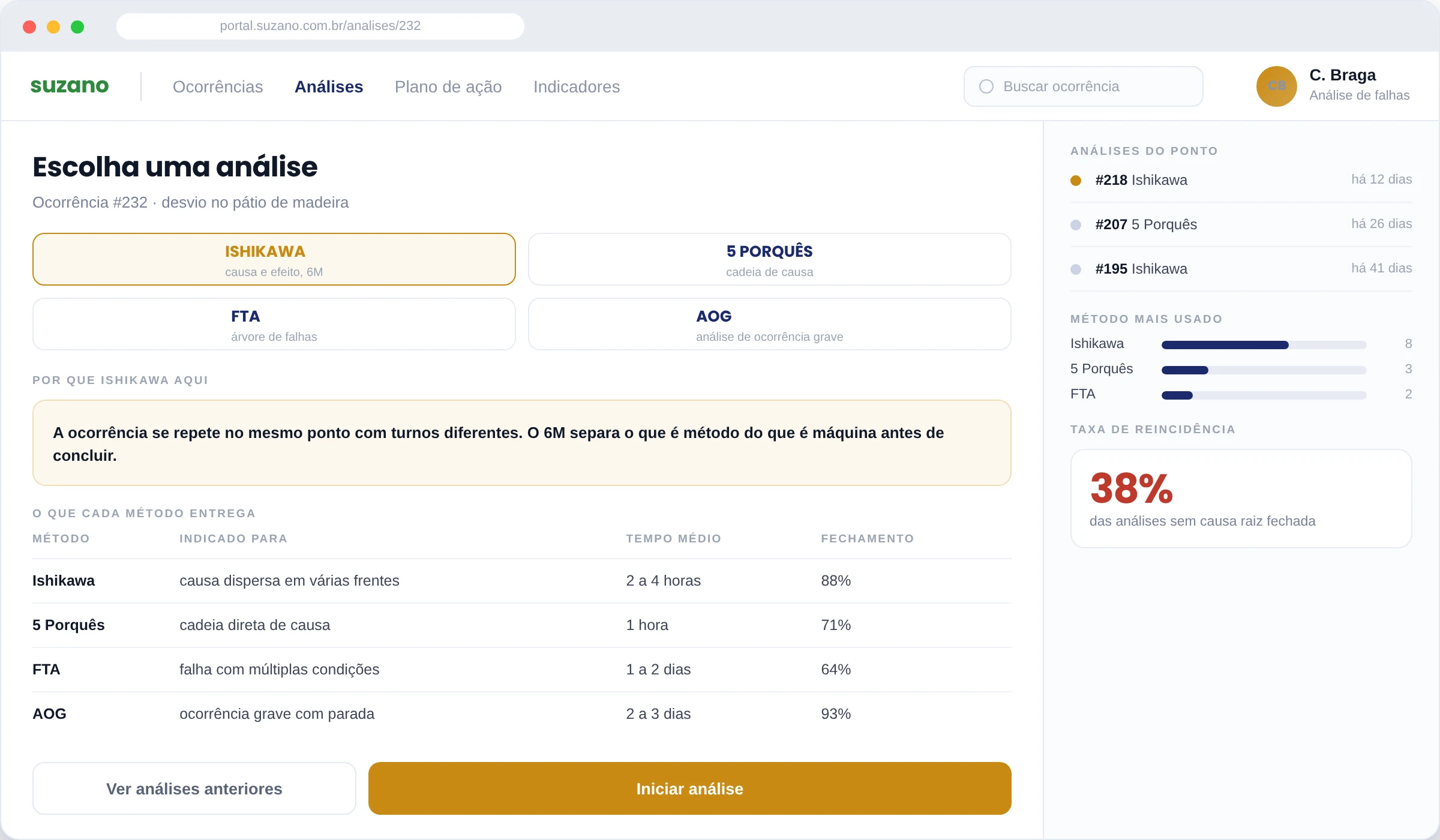This screenshot has height=840, width=1440.
Task: Click the Ishikawa usage bar
Action: click(x=1264, y=344)
